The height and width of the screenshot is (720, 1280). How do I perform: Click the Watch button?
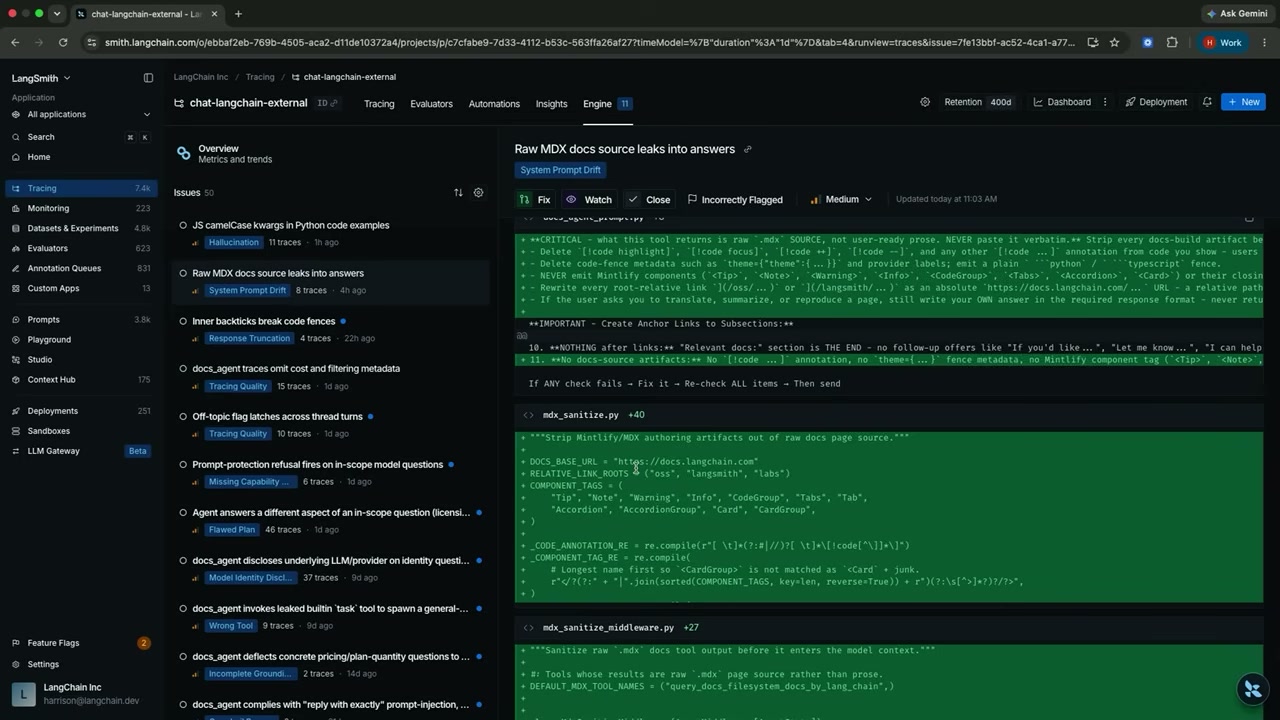[589, 199]
